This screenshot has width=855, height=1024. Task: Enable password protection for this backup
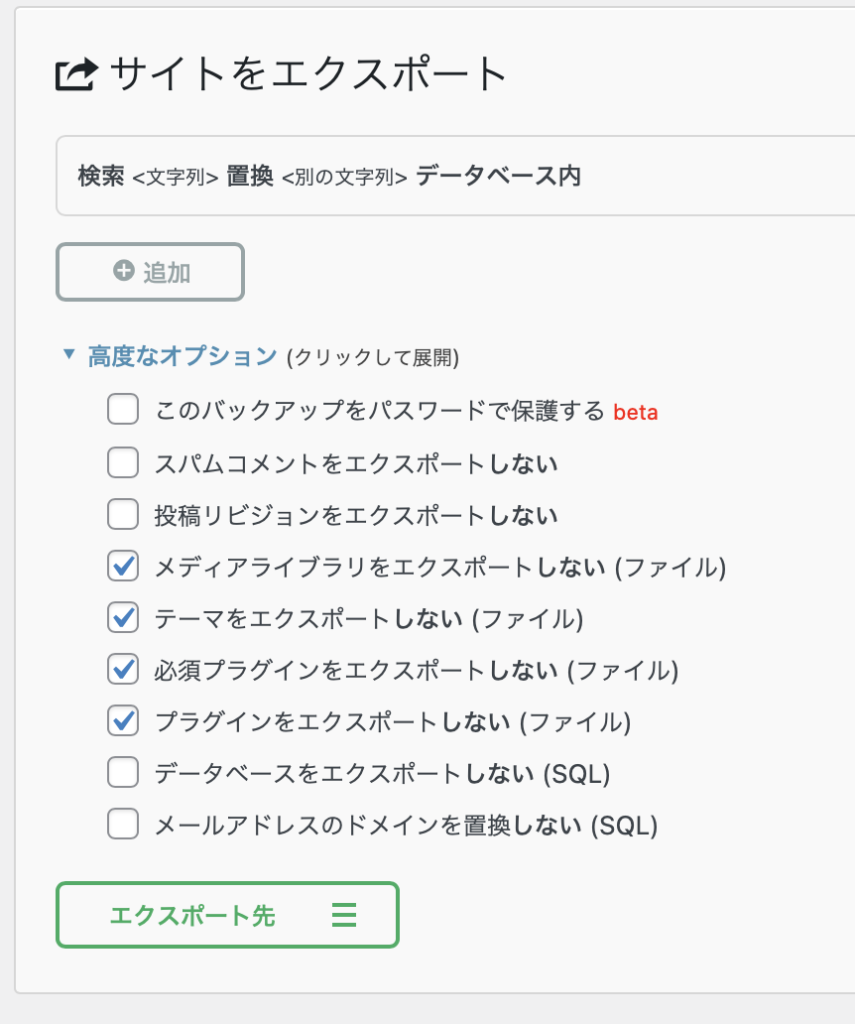[123, 410]
